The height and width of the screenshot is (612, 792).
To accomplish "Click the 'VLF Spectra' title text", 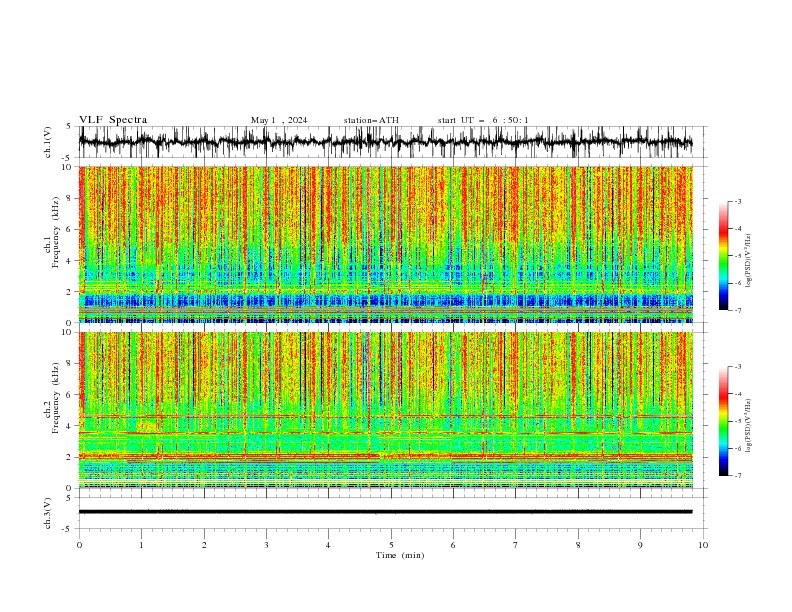I will click(113, 120).
